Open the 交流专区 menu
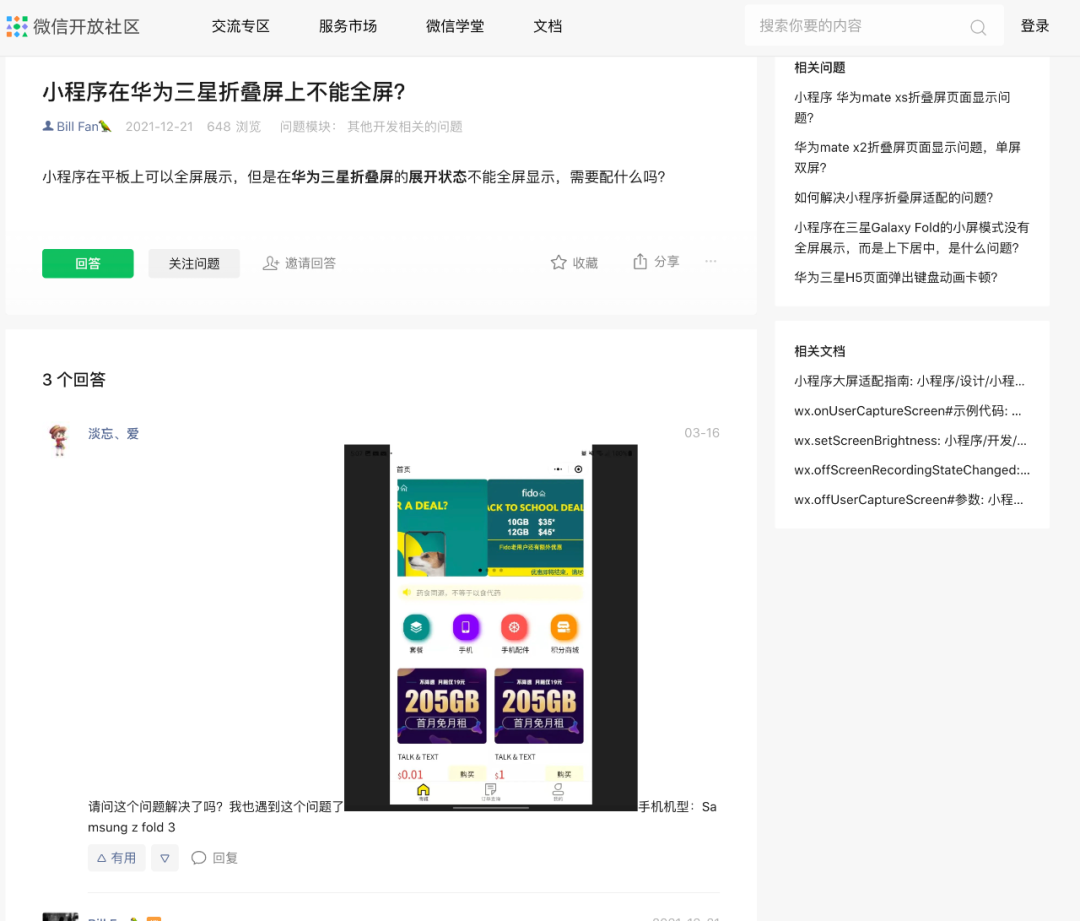Image resolution: width=1080 pixels, height=921 pixels. click(x=240, y=26)
